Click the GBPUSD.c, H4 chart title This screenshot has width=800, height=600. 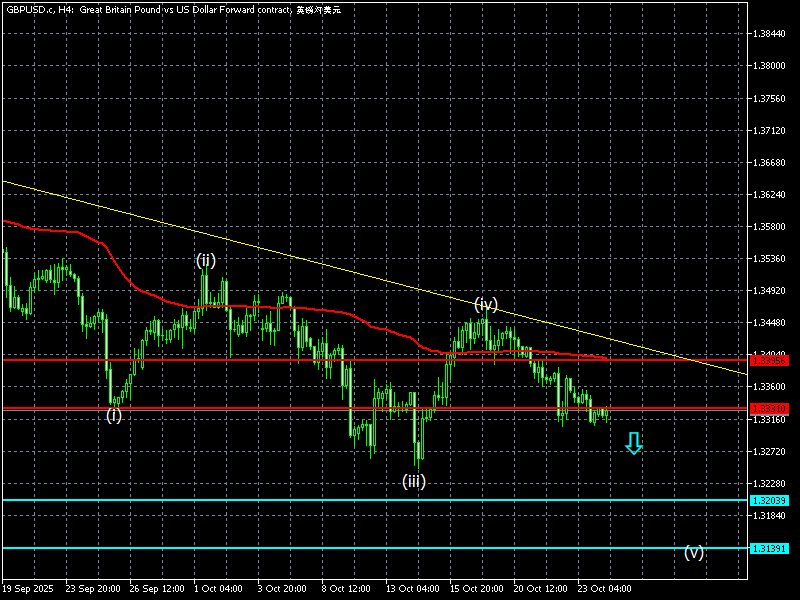173,10
